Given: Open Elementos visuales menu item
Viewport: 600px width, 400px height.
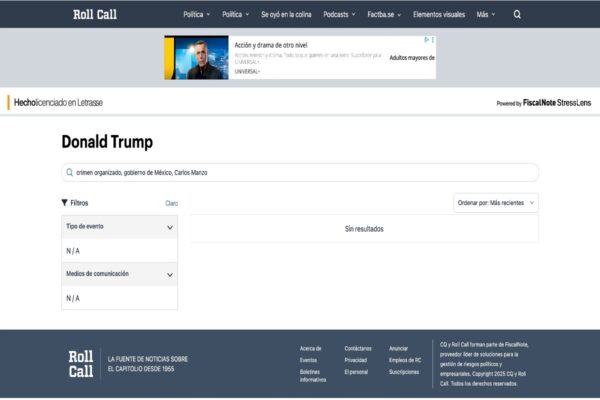Looking at the screenshot, I should pyautogui.click(x=439, y=15).
